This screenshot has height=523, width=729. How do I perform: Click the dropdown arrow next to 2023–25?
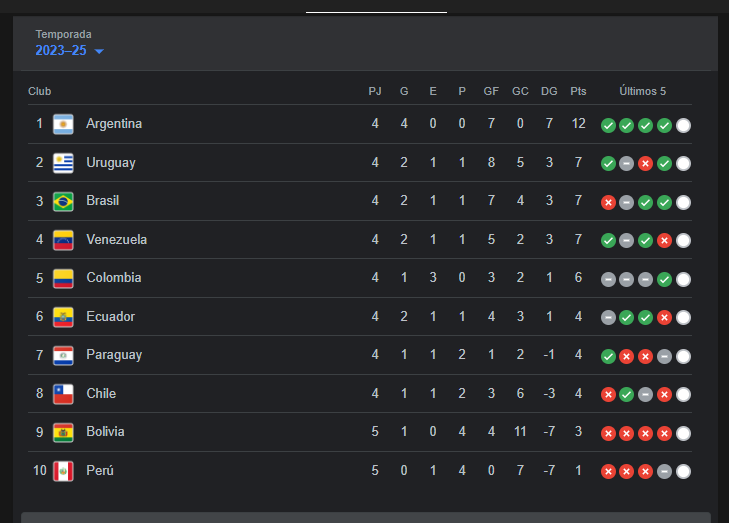[99, 51]
